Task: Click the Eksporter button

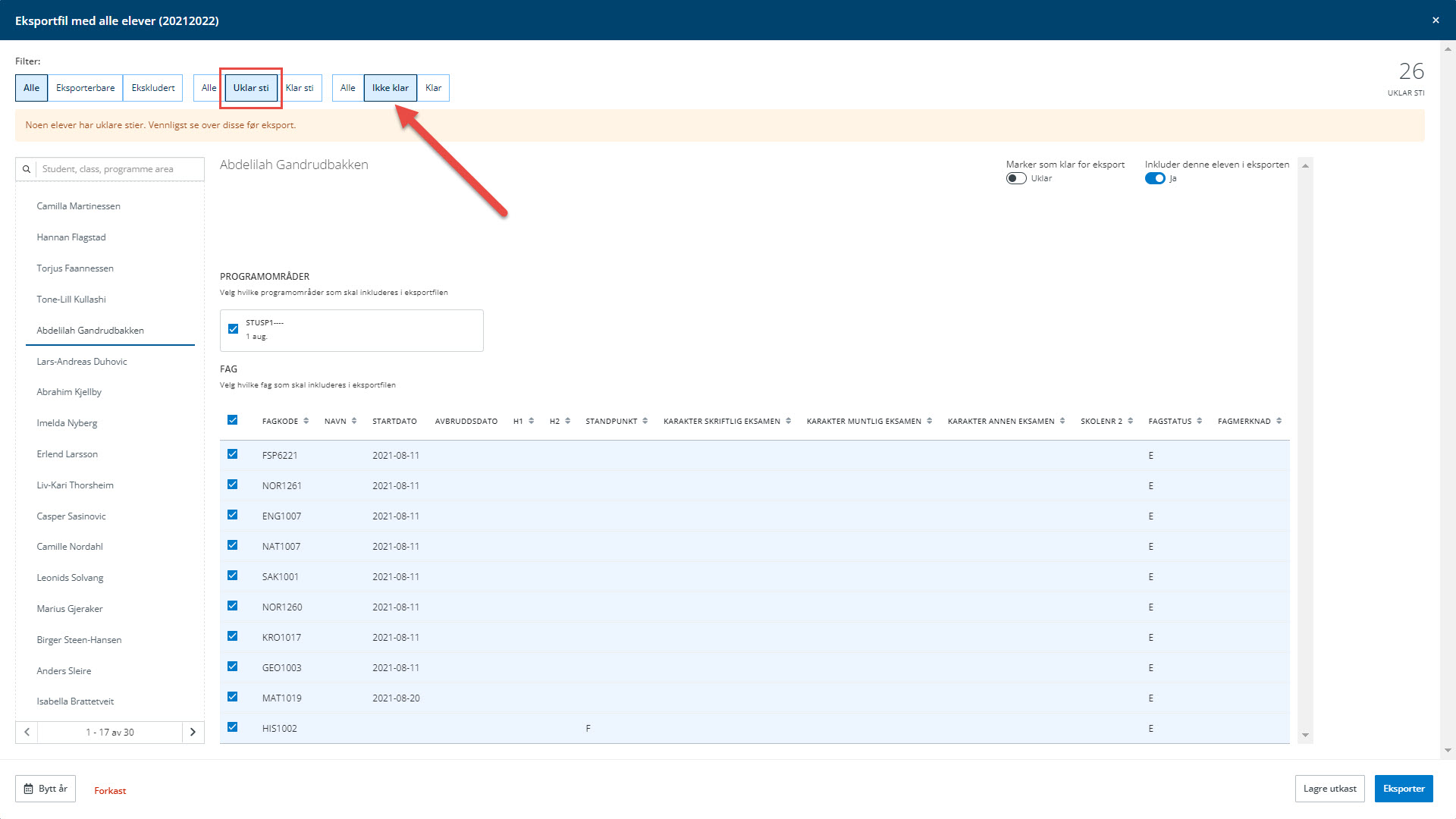Action: tap(1404, 789)
